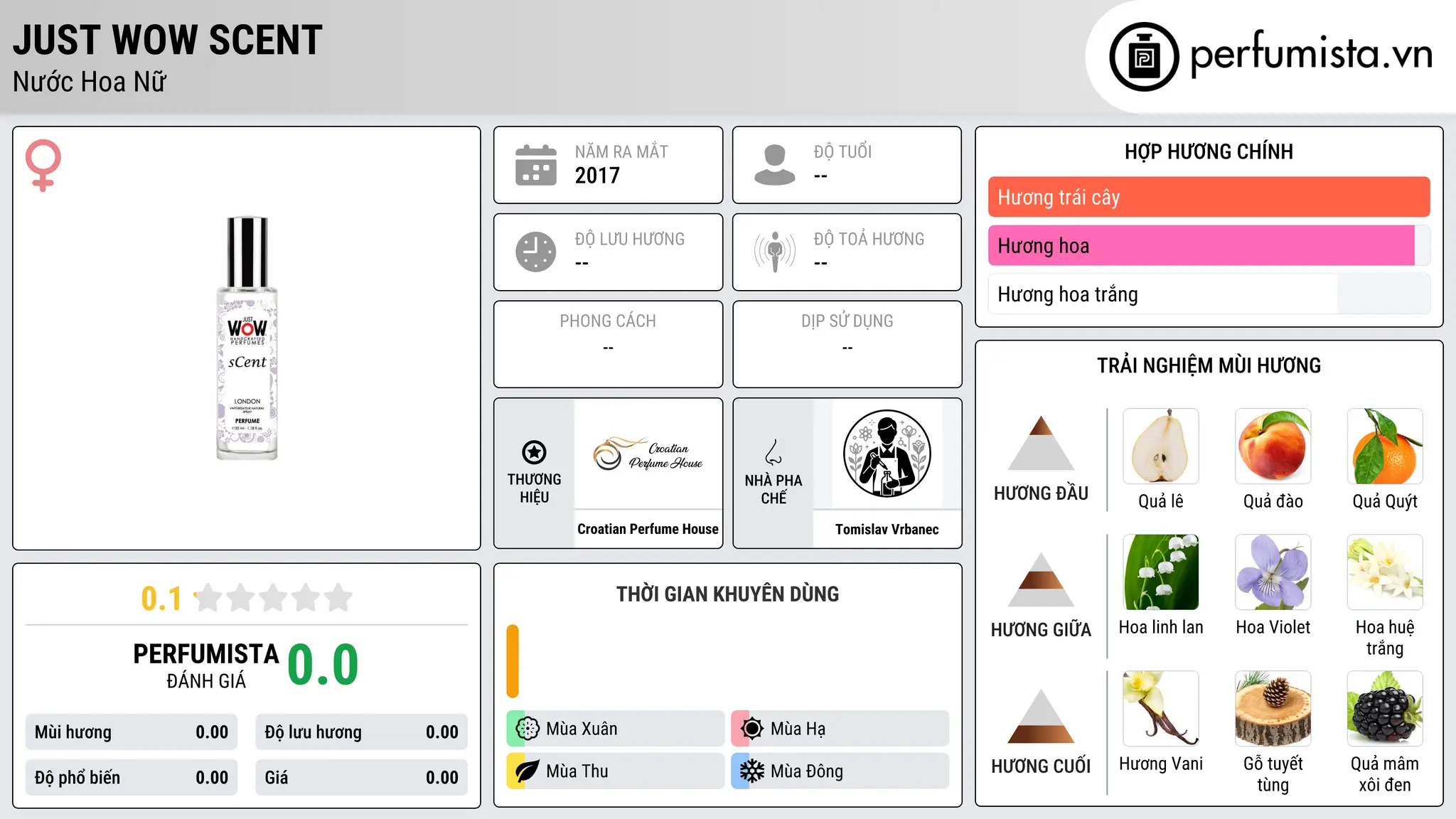Image resolution: width=1456 pixels, height=819 pixels.
Task: Open the Just Wow Scent bottle image
Action: (x=247, y=338)
